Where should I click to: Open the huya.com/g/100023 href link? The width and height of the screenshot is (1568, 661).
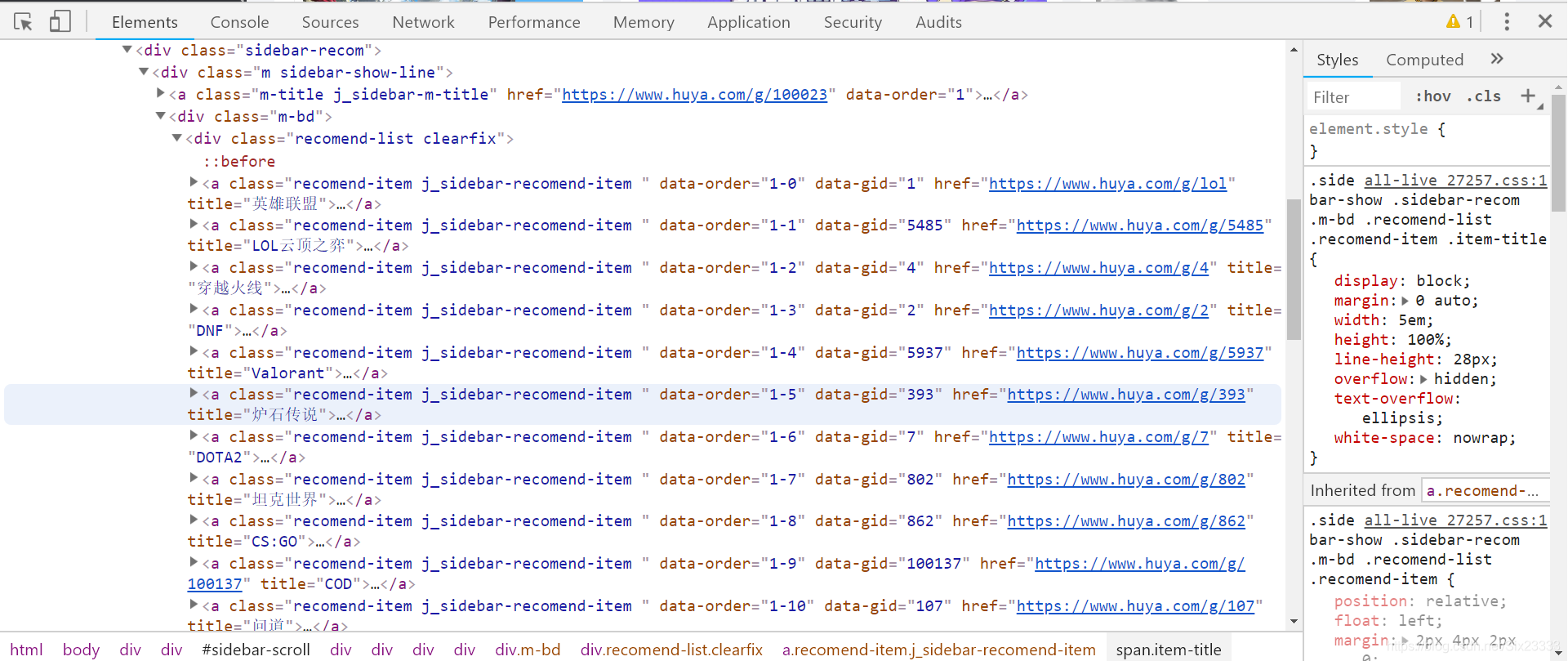click(695, 95)
